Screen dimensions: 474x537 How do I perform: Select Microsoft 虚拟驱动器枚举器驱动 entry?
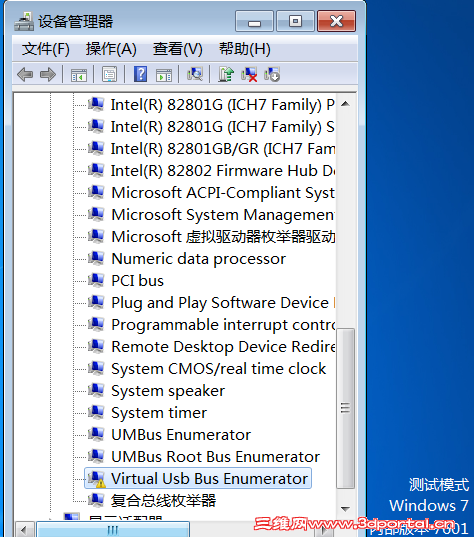point(223,237)
